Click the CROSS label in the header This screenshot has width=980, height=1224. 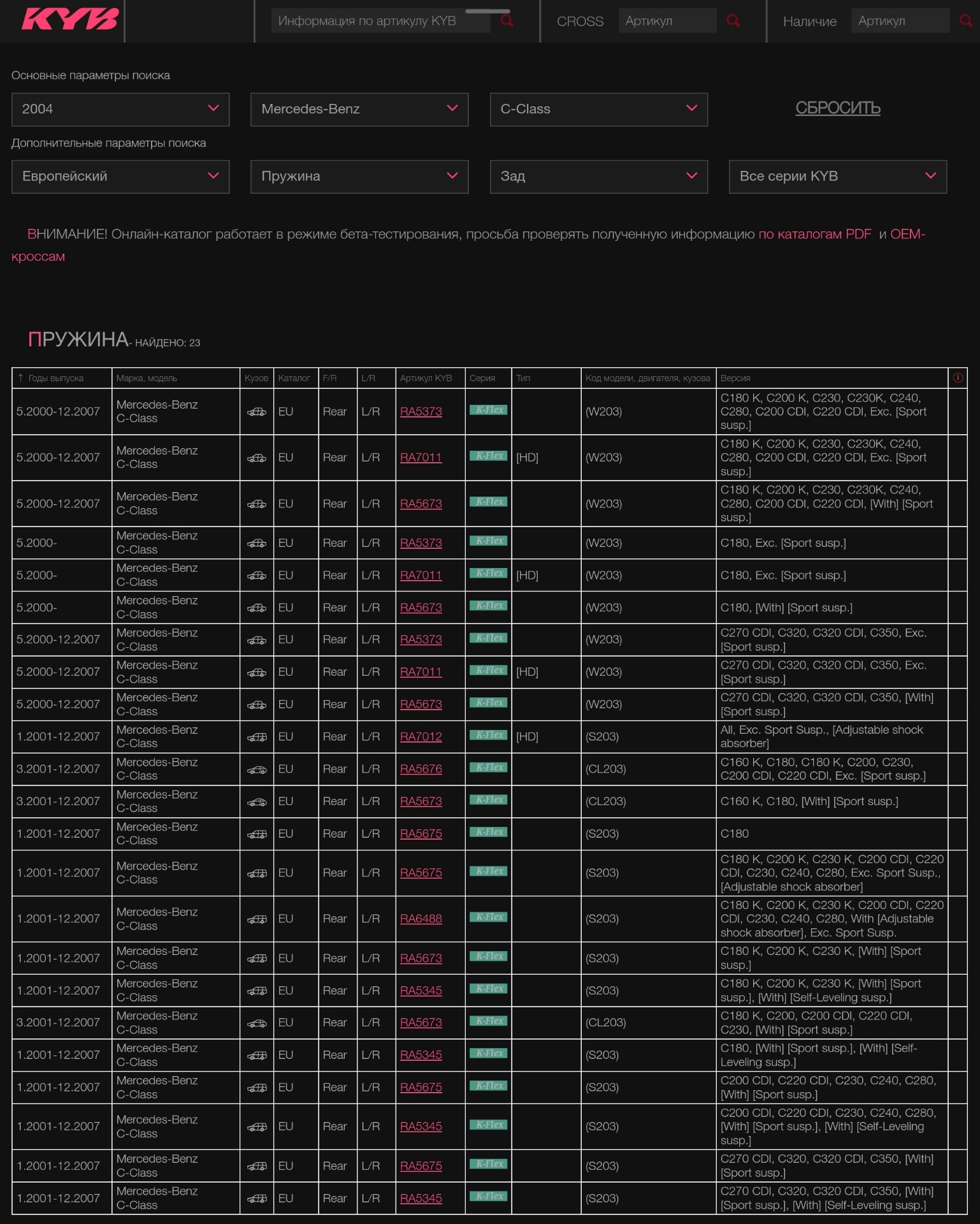[580, 21]
